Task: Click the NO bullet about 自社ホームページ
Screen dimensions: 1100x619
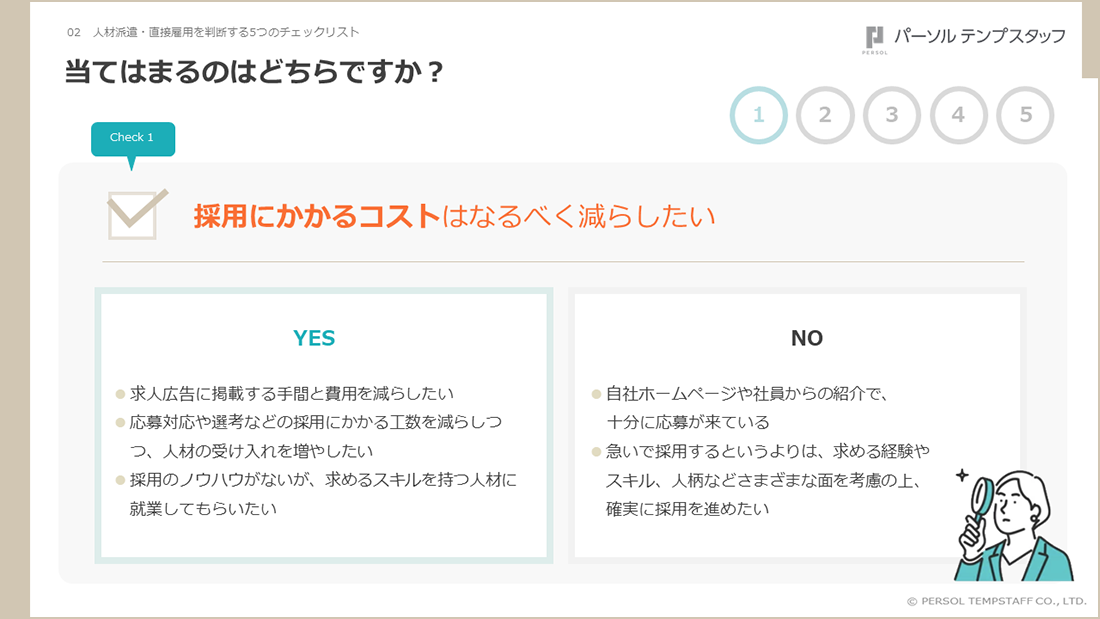Action: [x=741, y=408]
